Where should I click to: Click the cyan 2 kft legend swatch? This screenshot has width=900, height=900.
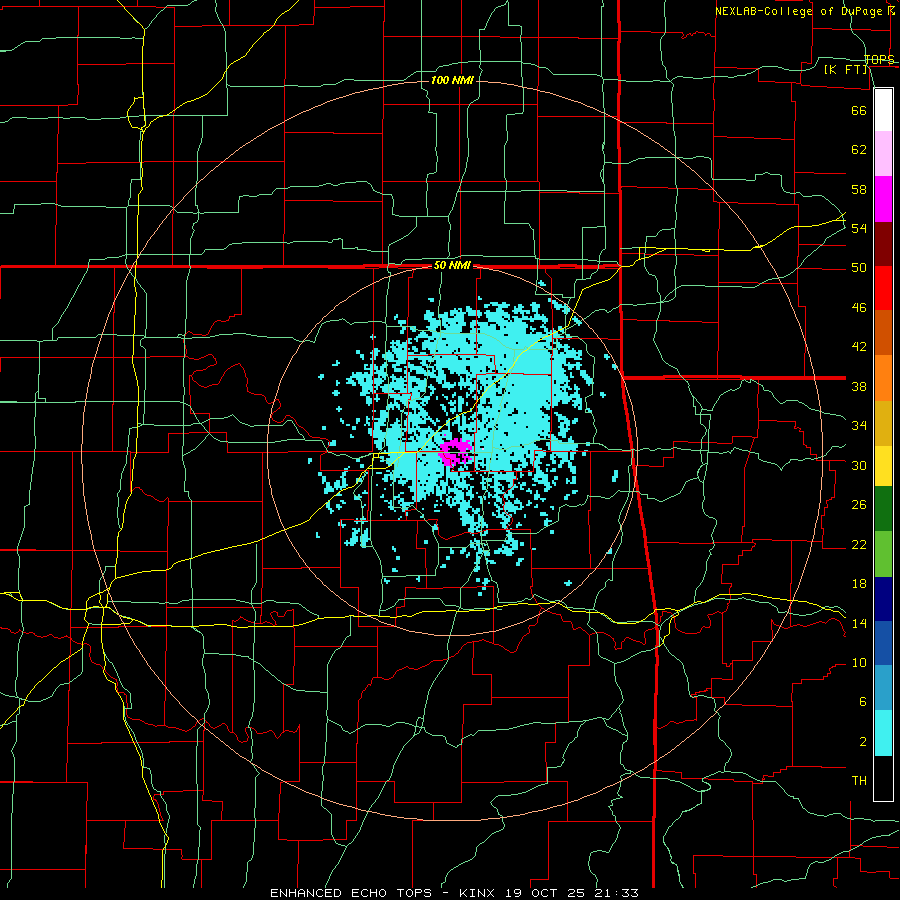click(883, 733)
